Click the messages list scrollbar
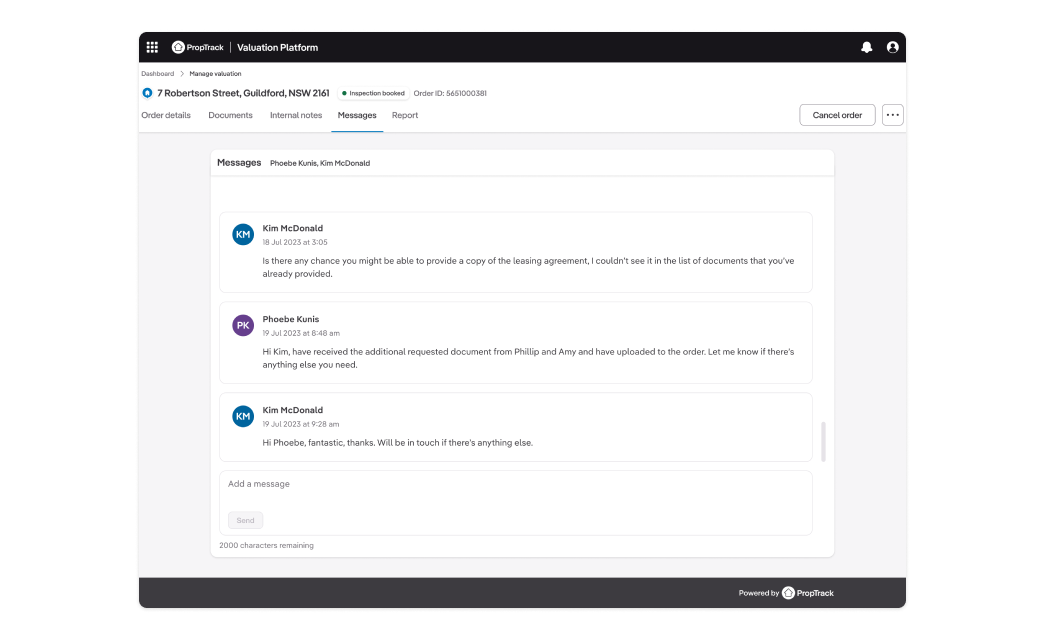The height and width of the screenshot is (640, 1046). pos(823,441)
